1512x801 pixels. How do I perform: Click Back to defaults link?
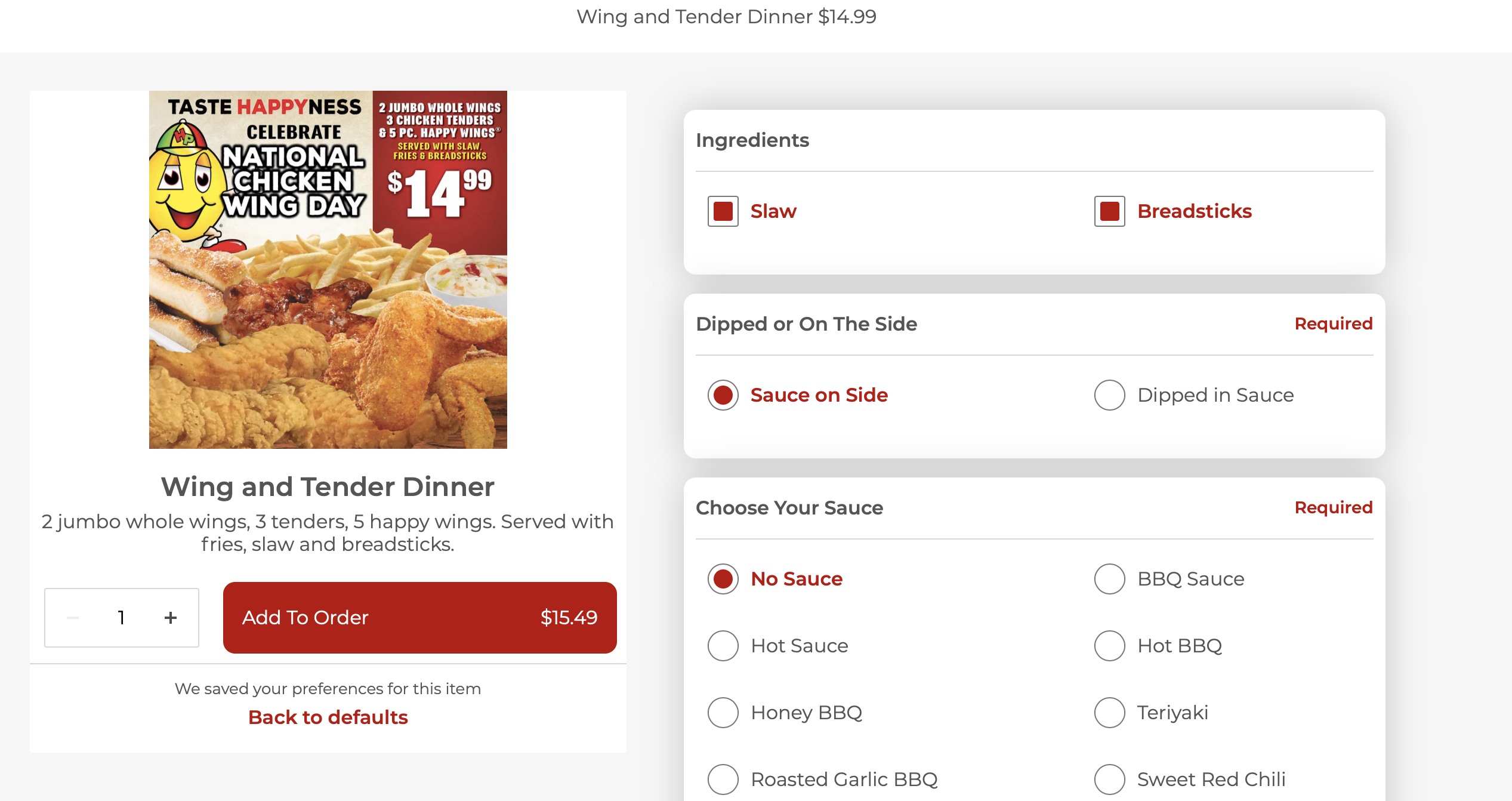tap(328, 717)
